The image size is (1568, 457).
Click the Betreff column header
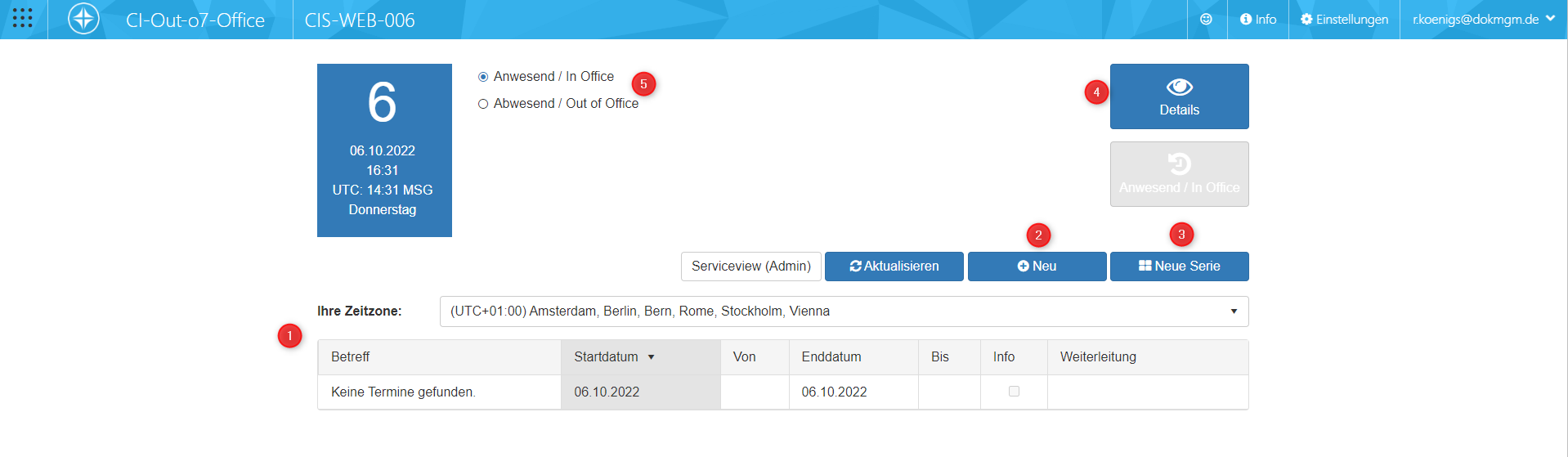click(351, 357)
